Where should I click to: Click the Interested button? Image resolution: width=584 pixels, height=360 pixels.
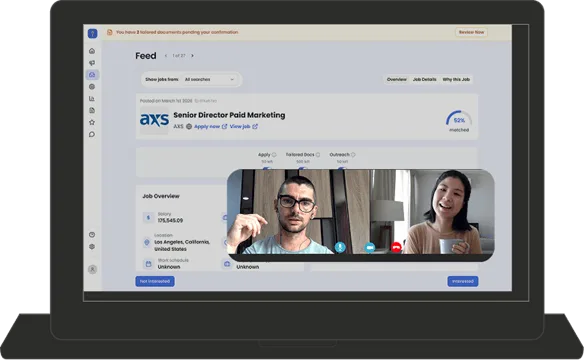tap(463, 281)
